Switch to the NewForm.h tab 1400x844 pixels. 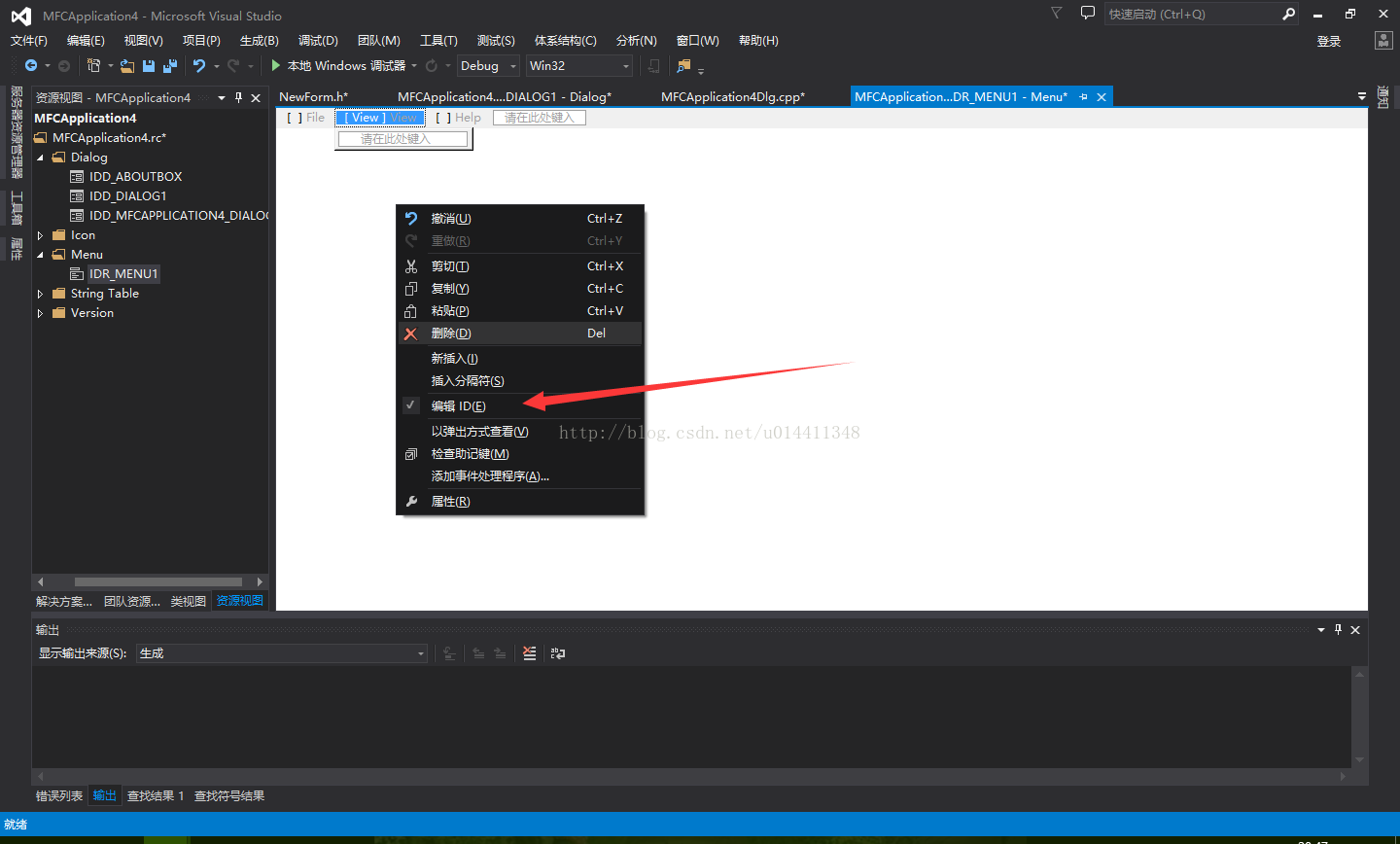coord(313,96)
